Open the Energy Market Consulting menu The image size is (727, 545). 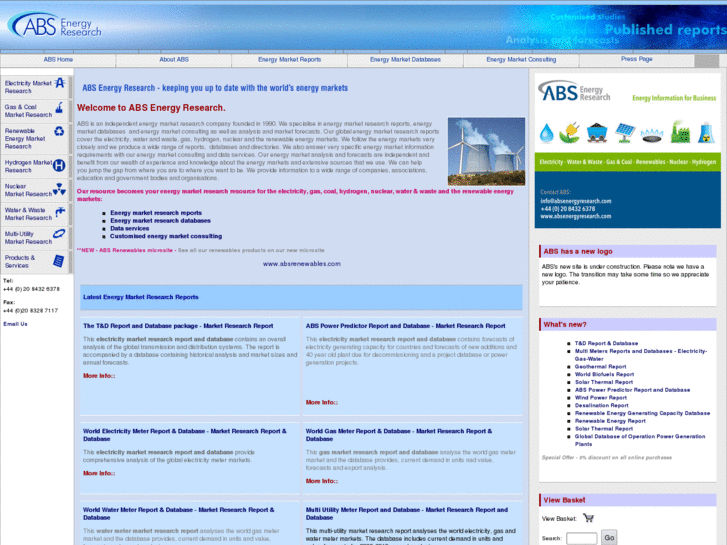(x=521, y=59)
